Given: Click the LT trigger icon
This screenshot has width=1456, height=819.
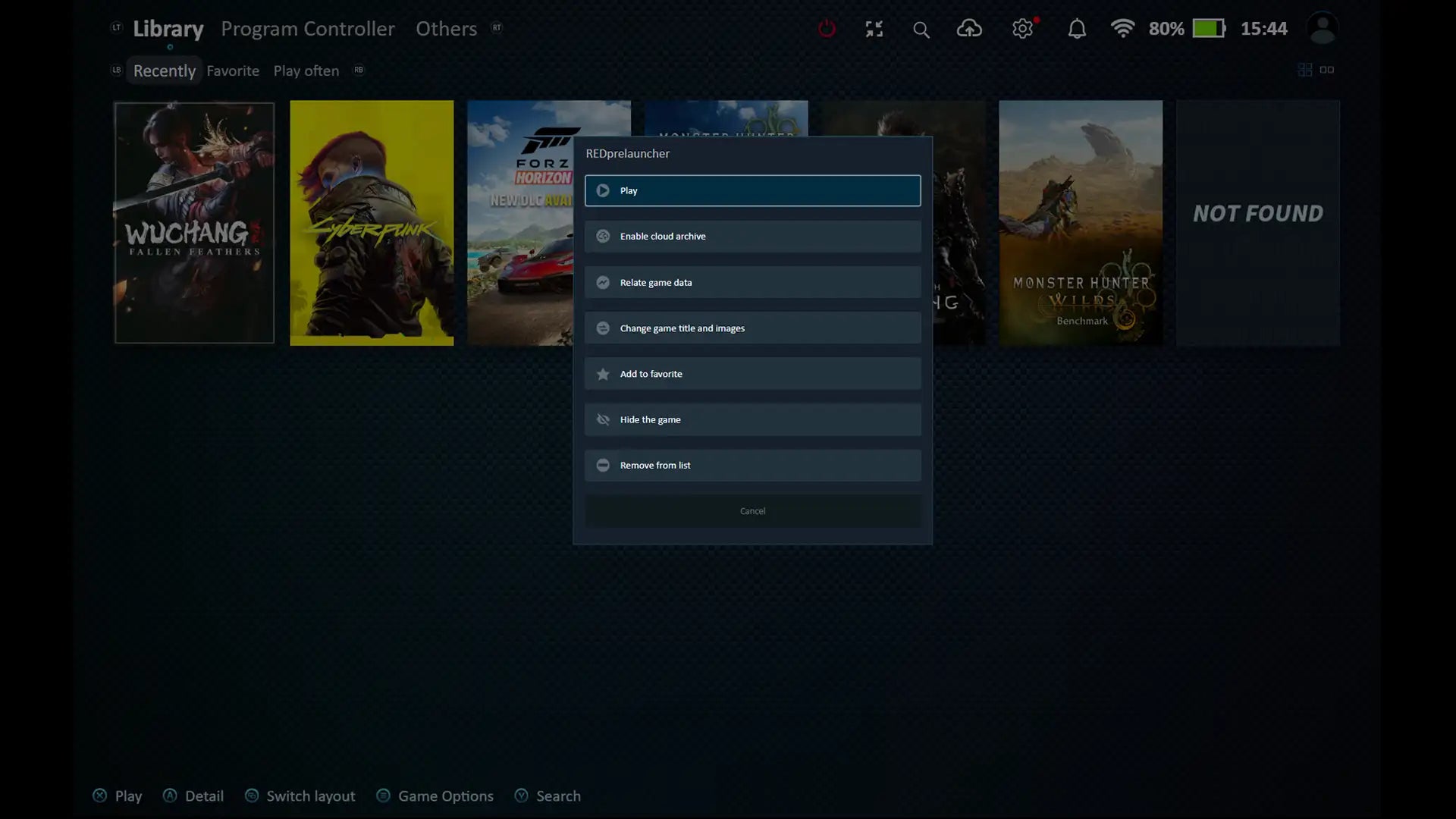Looking at the screenshot, I should pyautogui.click(x=116, y=27).
